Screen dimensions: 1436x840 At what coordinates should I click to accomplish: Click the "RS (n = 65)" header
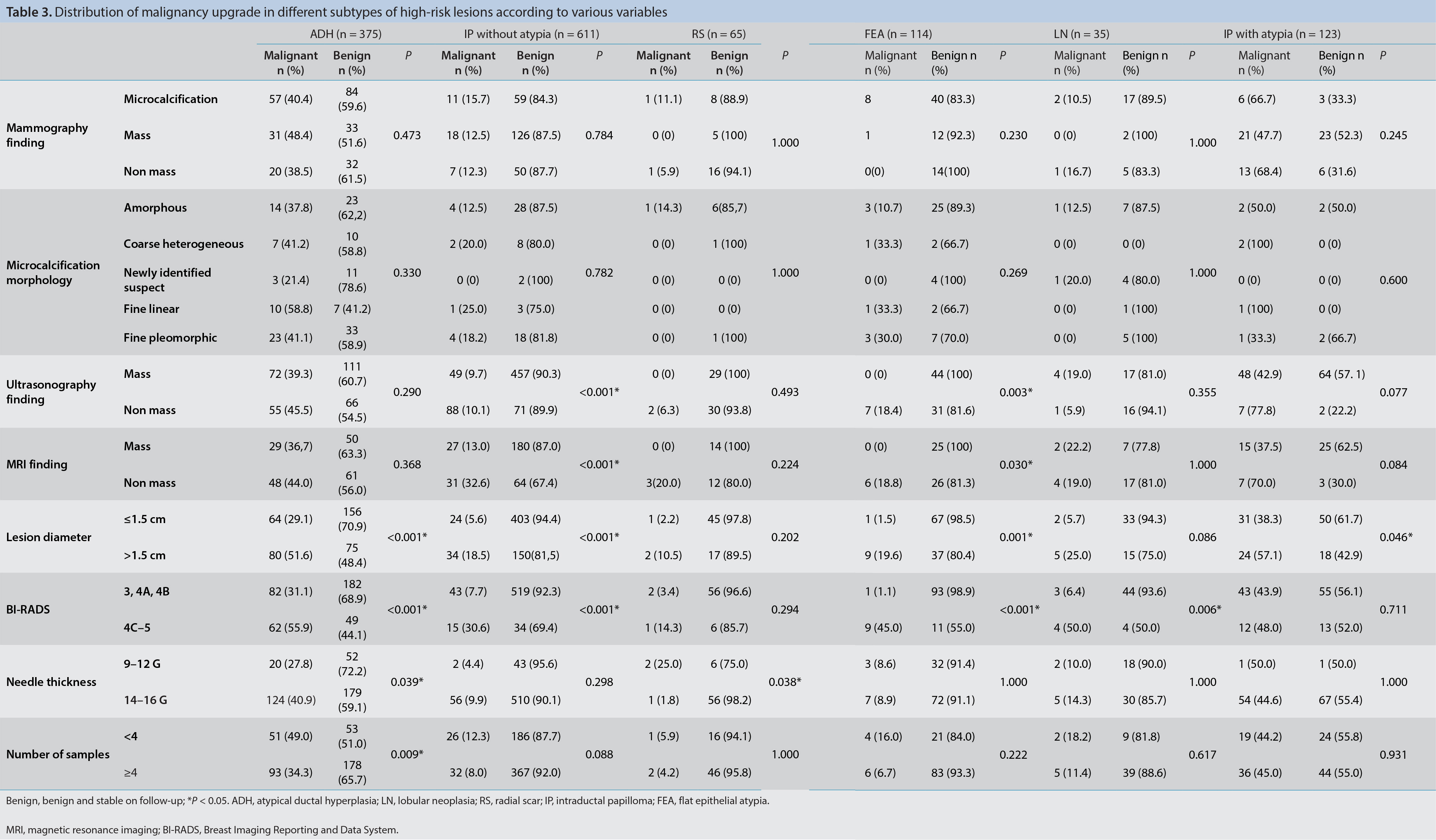tap(718, 34)
